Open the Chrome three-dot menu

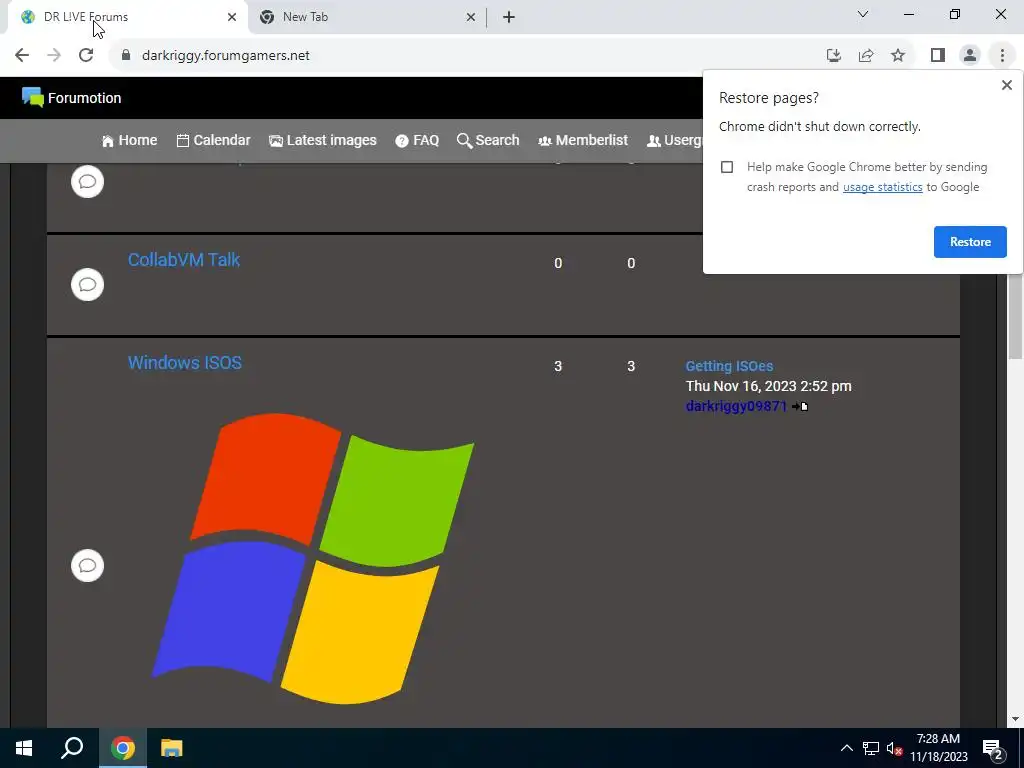click(1002, 56)
